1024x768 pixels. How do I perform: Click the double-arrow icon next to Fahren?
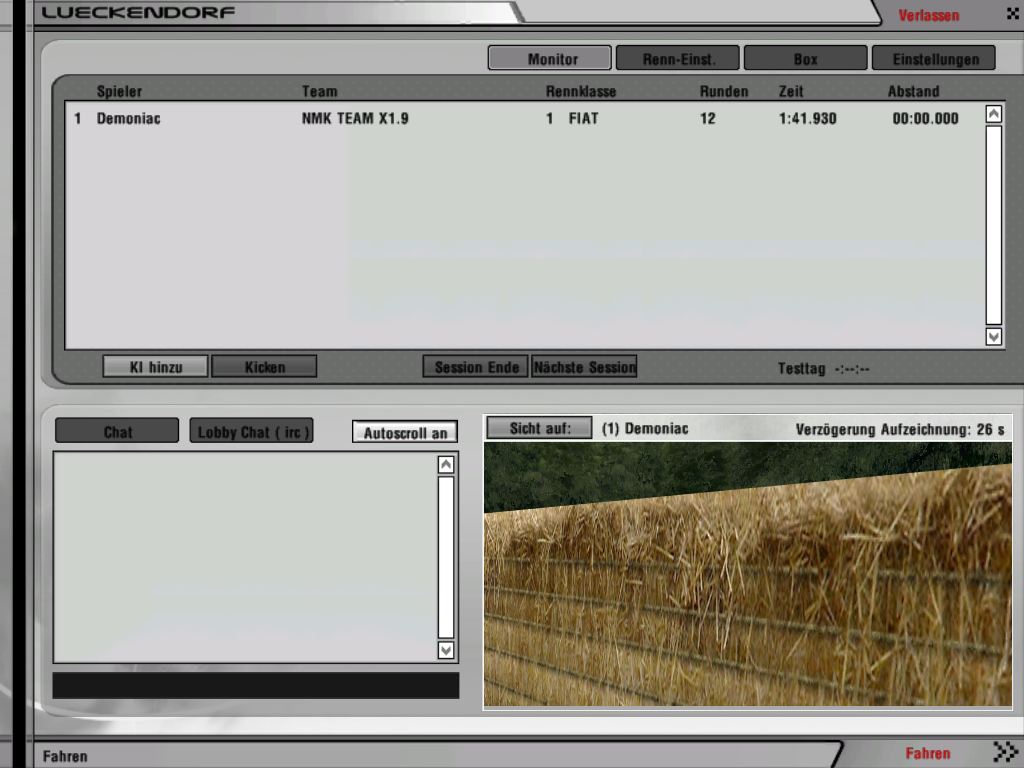pyautogui.click(x=1004, y=752)
